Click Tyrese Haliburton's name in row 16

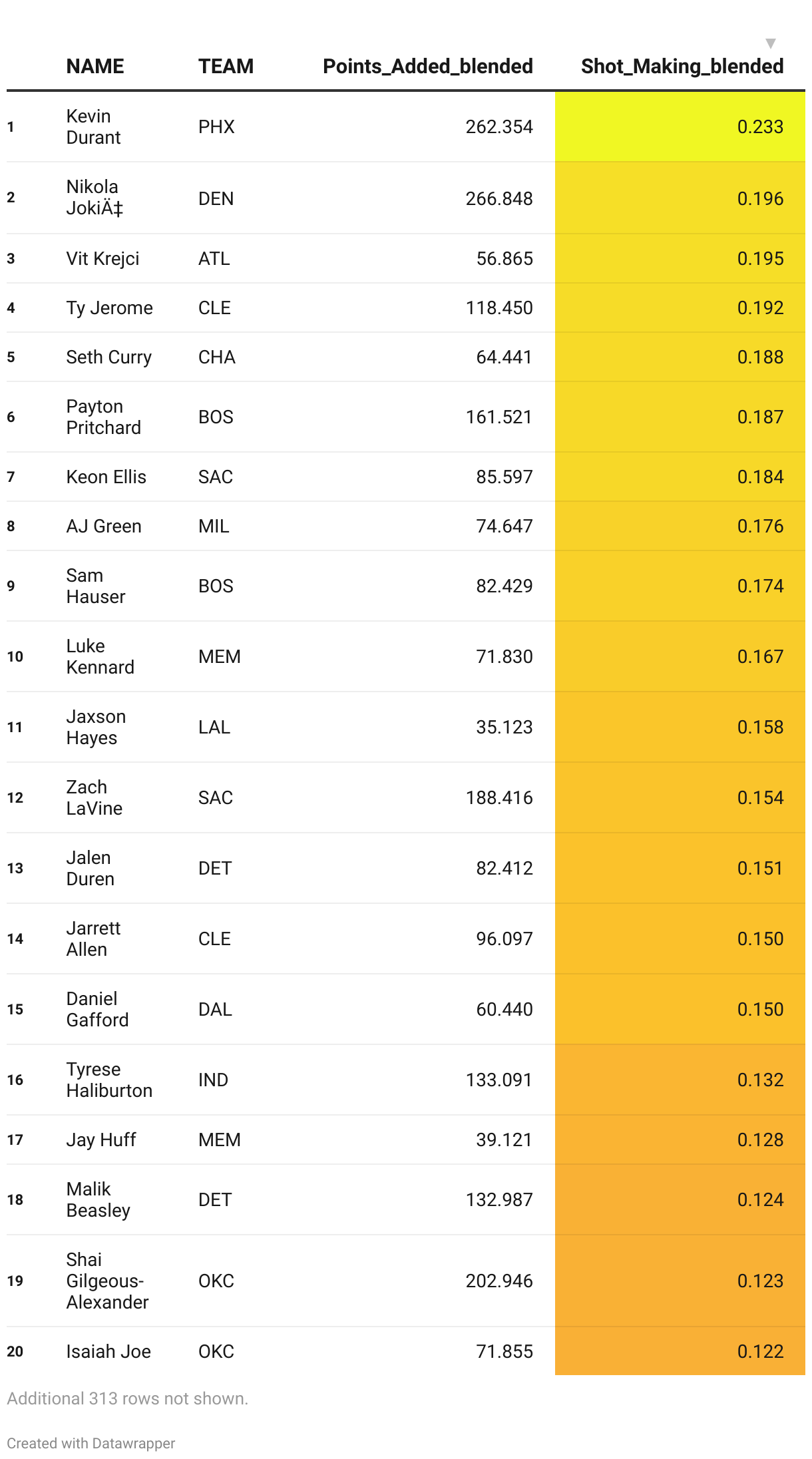pyautogui.click(x=109, y=1080)
